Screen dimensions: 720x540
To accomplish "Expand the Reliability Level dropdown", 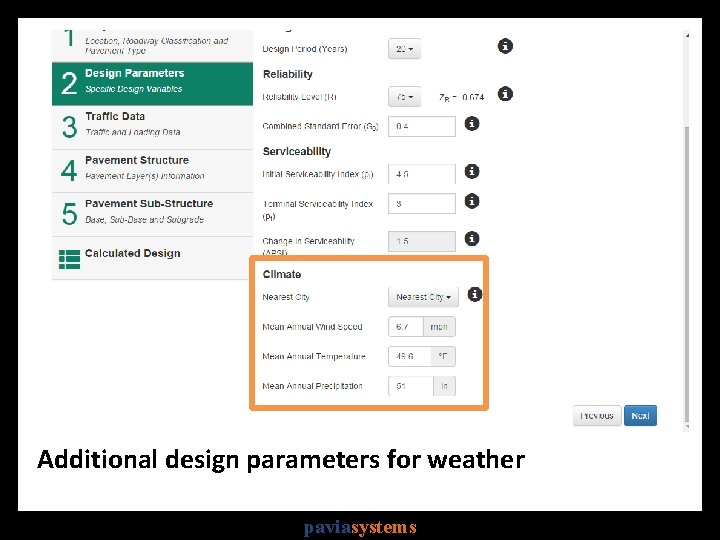I will 404,97.
